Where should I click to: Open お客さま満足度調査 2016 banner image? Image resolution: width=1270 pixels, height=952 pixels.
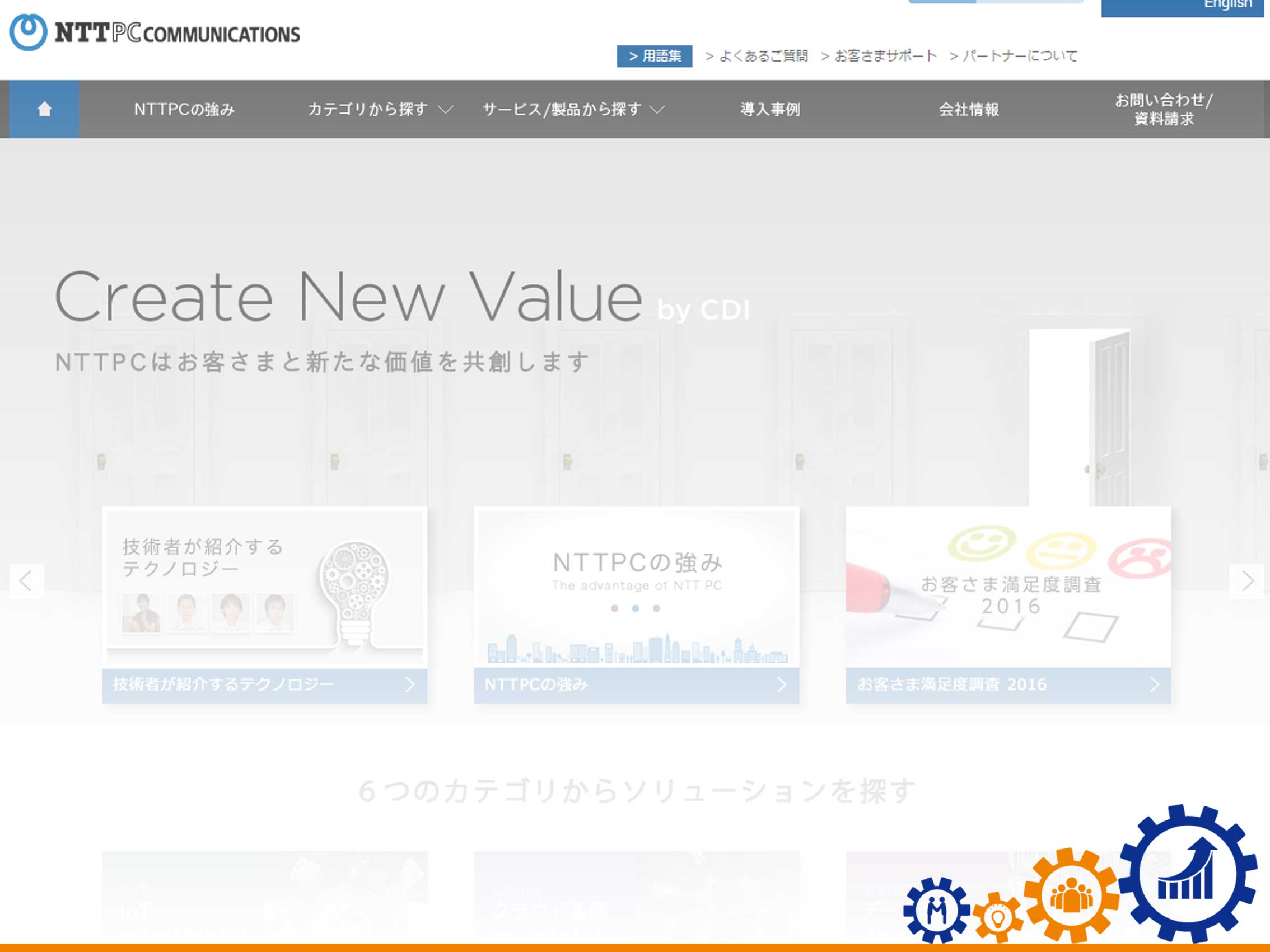(x=1008, y=587)
